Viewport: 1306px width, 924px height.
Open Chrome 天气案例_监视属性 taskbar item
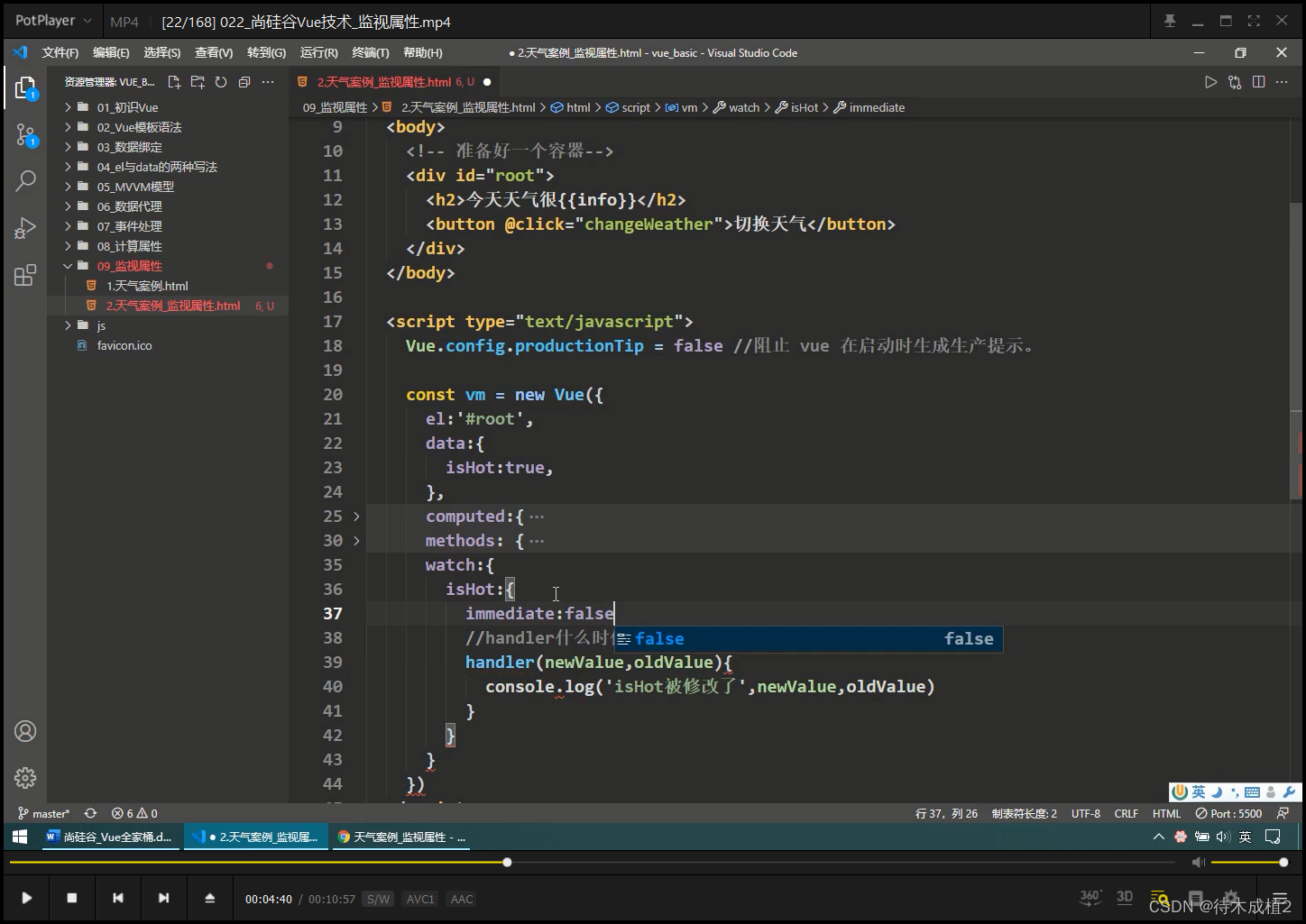tap(401, 837)
